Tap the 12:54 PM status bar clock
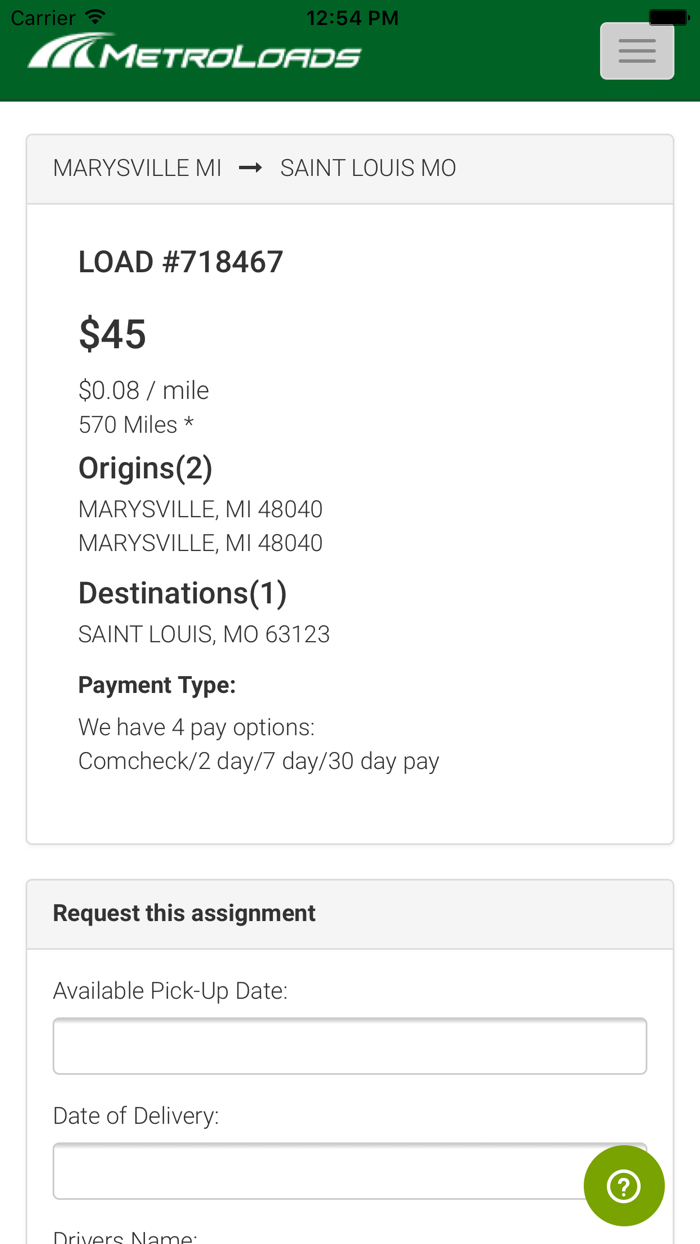The width and height of the screenshot is (700, 1244). click(x=352, y=18)
